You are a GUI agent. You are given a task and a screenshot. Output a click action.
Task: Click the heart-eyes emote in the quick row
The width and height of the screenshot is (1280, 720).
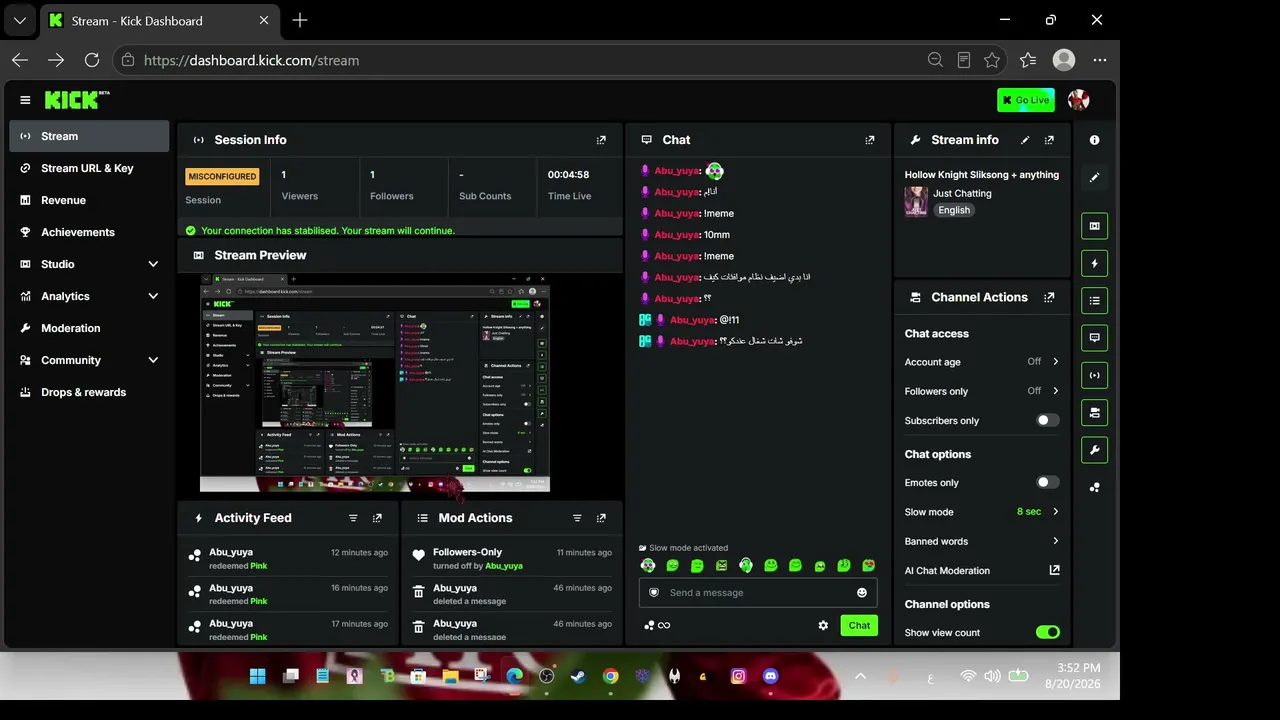click(868, 566)
